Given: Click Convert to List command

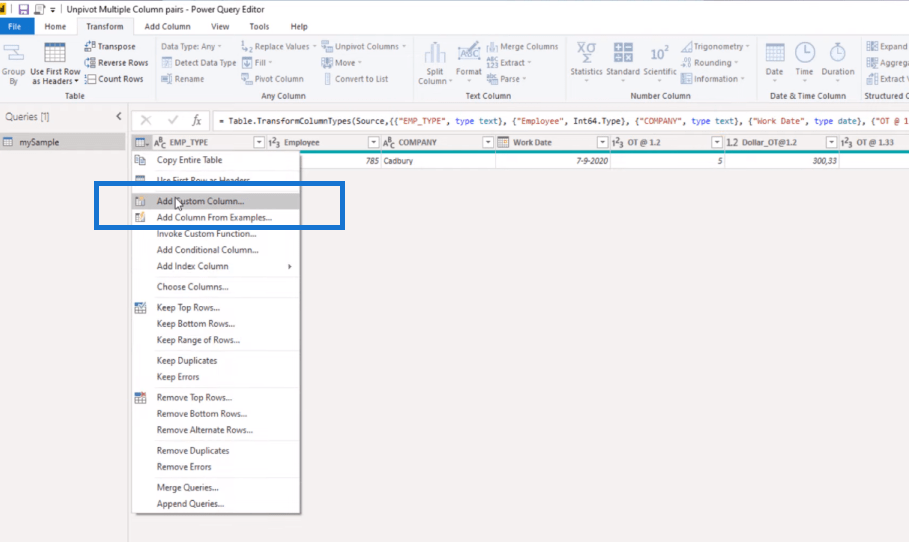Looking at the screenshot, I should (x=355, y=79).
